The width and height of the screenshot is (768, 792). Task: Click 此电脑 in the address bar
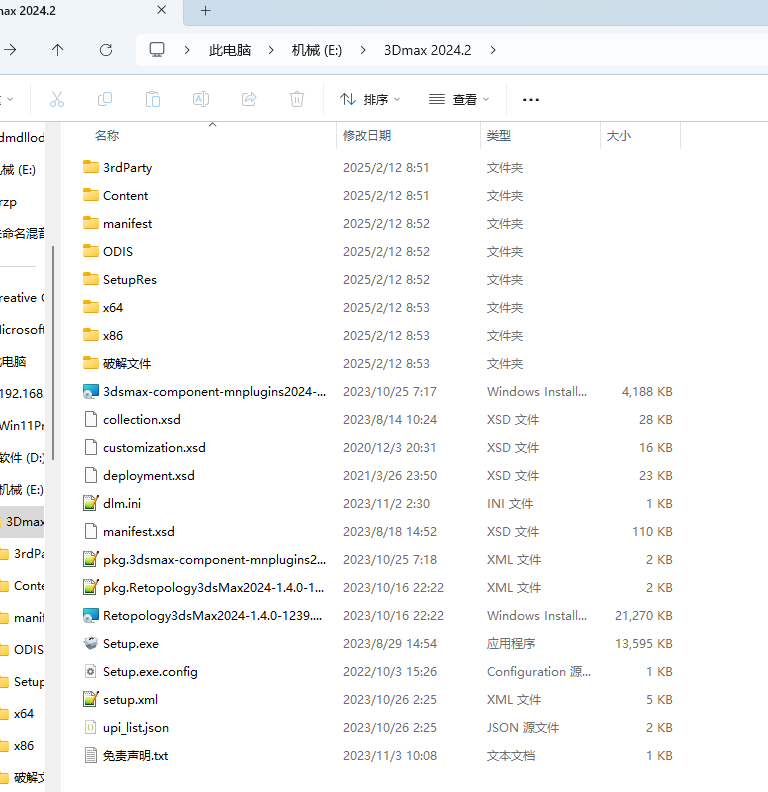(x=230, y=50)
